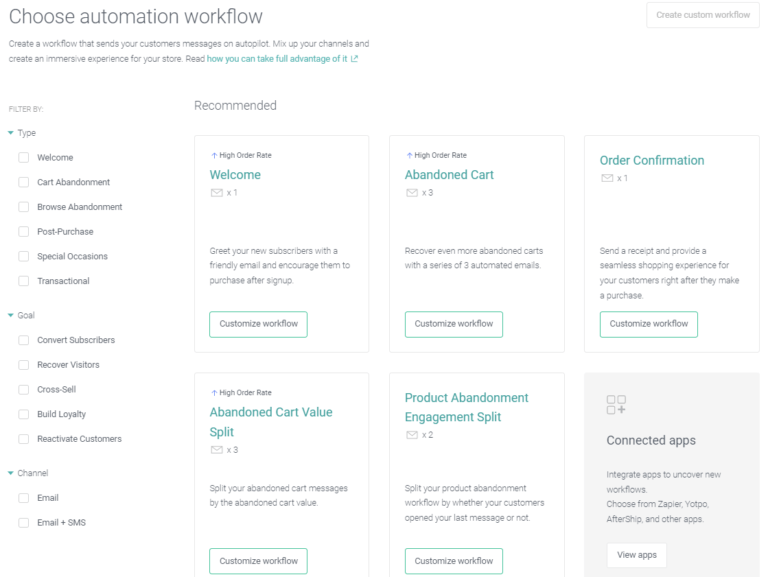Viewport: 768px width, 577px height.
Task: Click envelope icon on Product Abandonment Engagement Split
Action: [411, 435]
